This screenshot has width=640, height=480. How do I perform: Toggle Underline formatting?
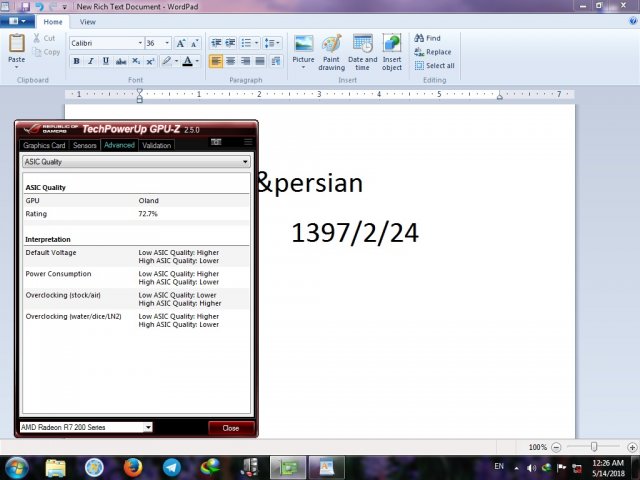coord(105,61)
